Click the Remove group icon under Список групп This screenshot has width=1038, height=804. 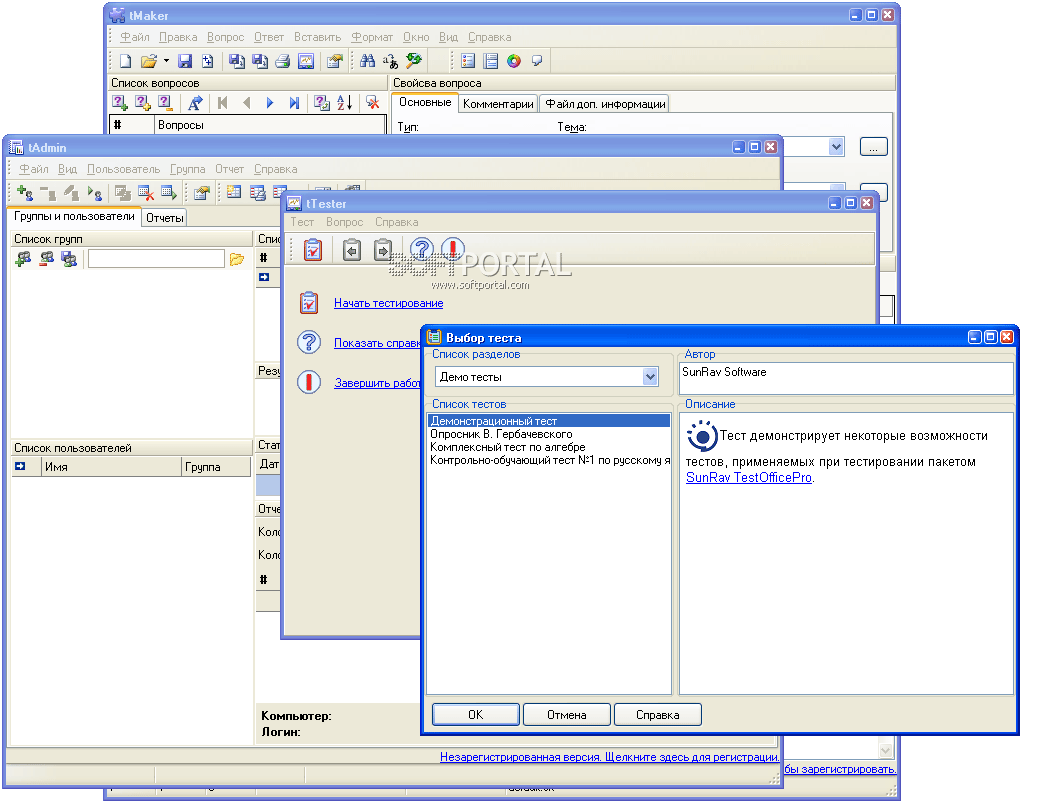point(46,259)
